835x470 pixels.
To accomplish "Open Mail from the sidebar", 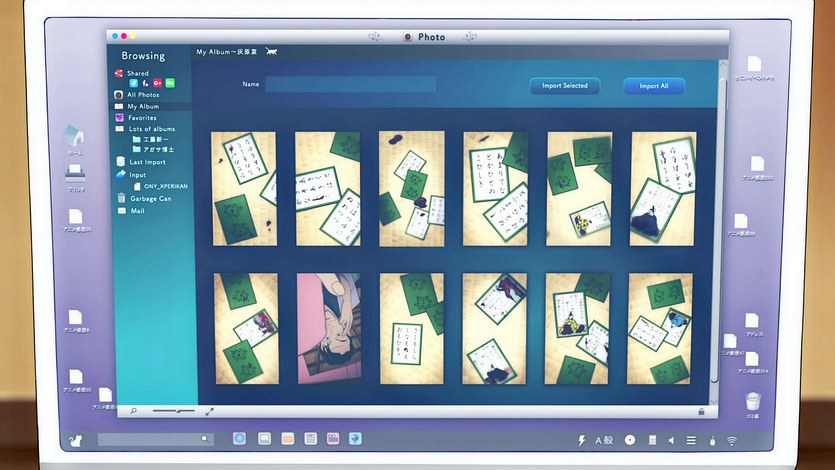I will 137,211.
